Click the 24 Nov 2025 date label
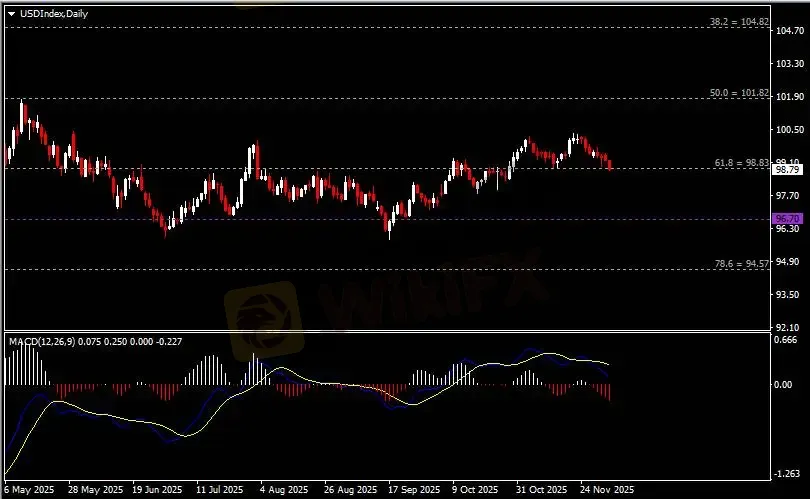Screen dimensions: 810x499 point(606,490)
